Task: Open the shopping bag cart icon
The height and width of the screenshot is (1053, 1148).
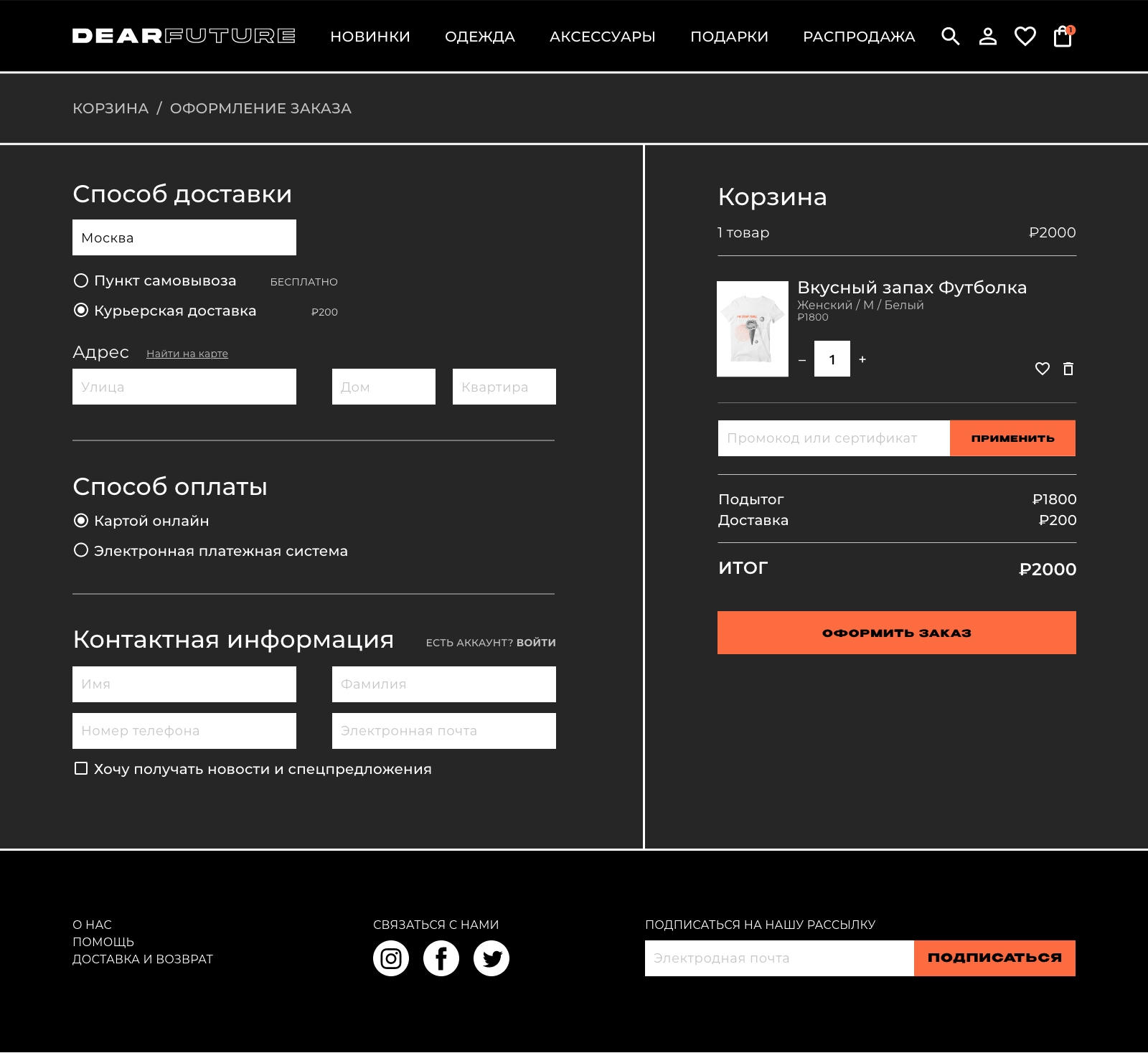Action: click(1063, 37)
